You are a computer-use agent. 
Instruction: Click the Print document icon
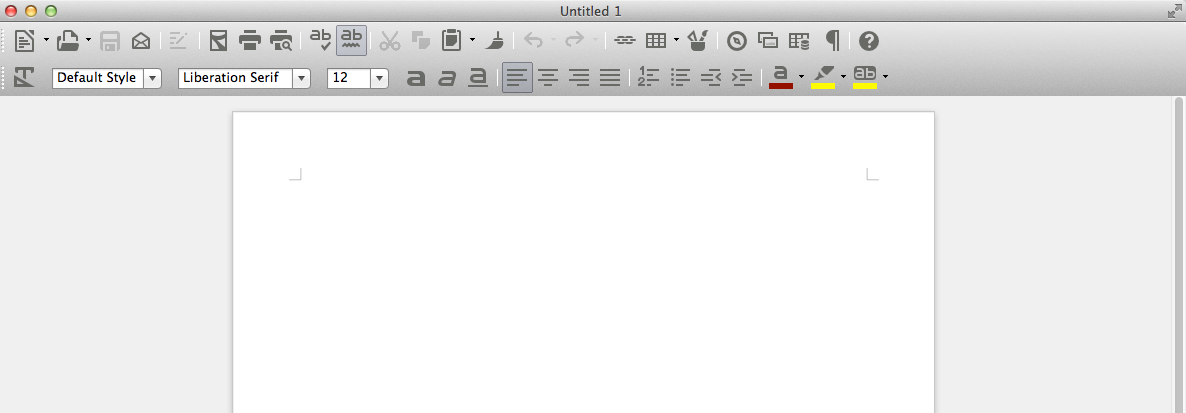coord(249,41)
